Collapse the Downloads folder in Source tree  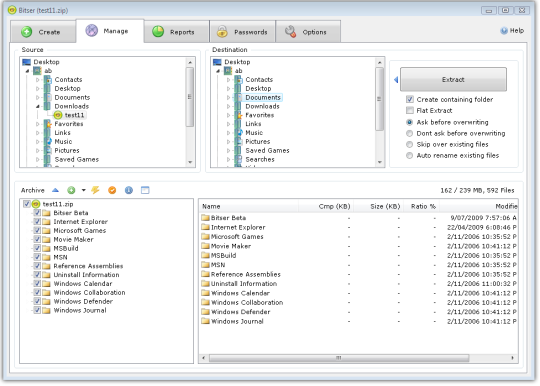38,106
